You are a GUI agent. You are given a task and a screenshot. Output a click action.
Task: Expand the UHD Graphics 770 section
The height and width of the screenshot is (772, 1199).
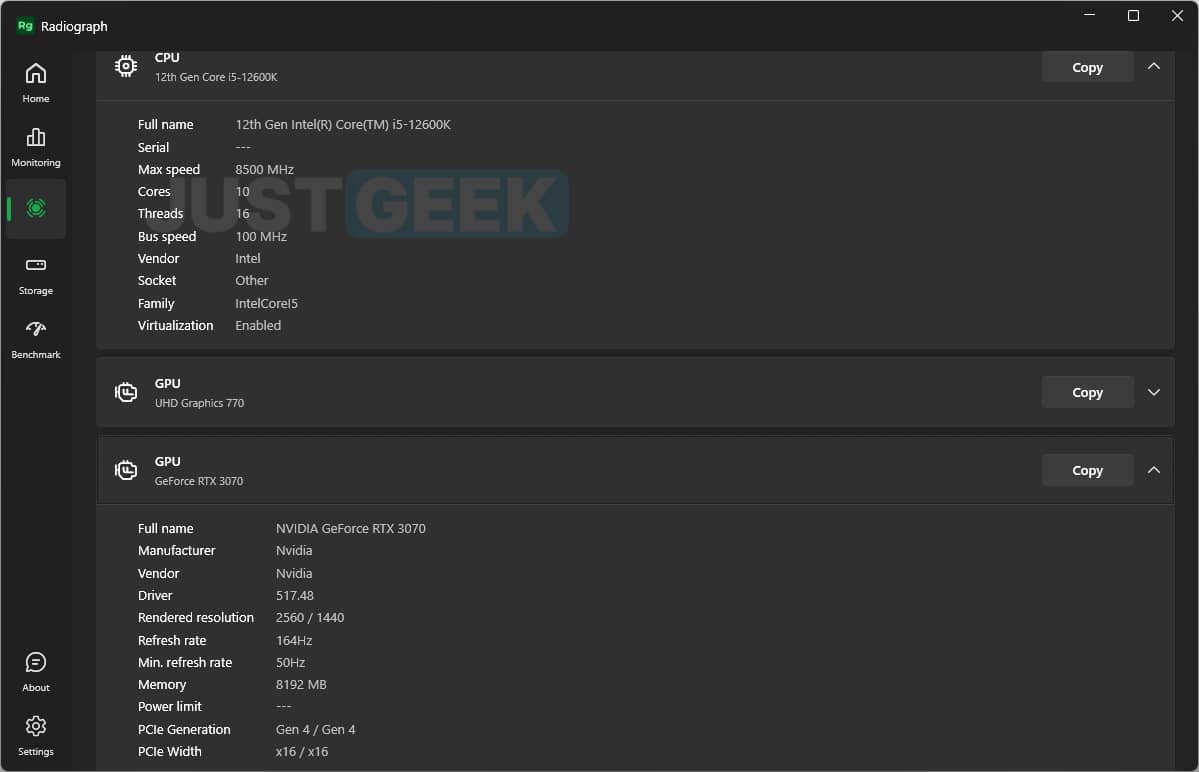point(1153,392)
